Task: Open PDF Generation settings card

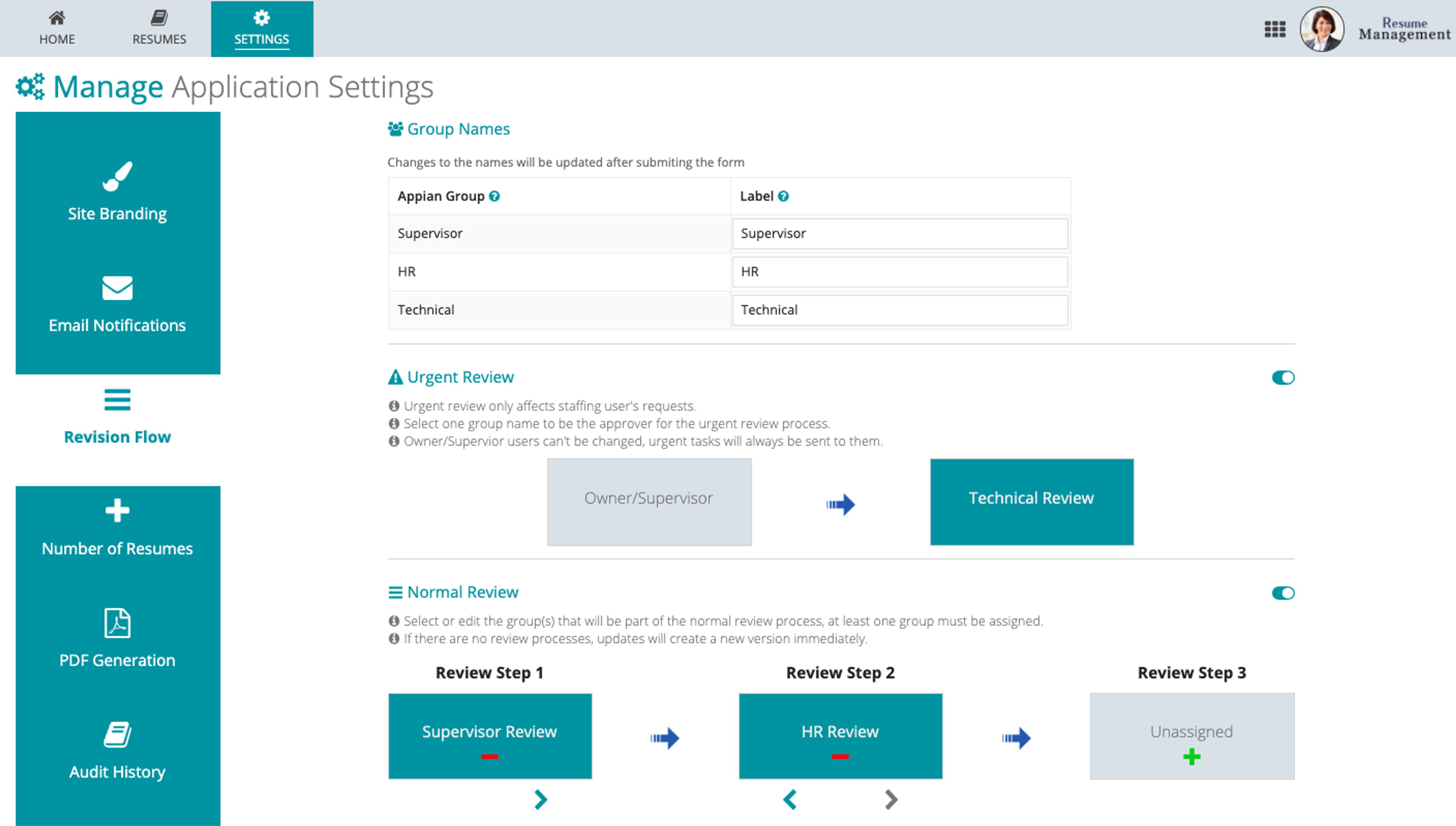Action: (118, 638)
